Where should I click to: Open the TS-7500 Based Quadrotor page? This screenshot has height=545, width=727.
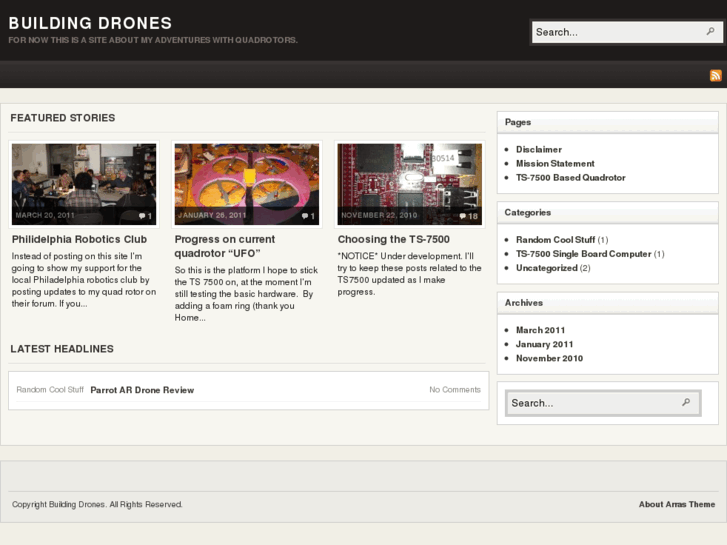(571, 178)
